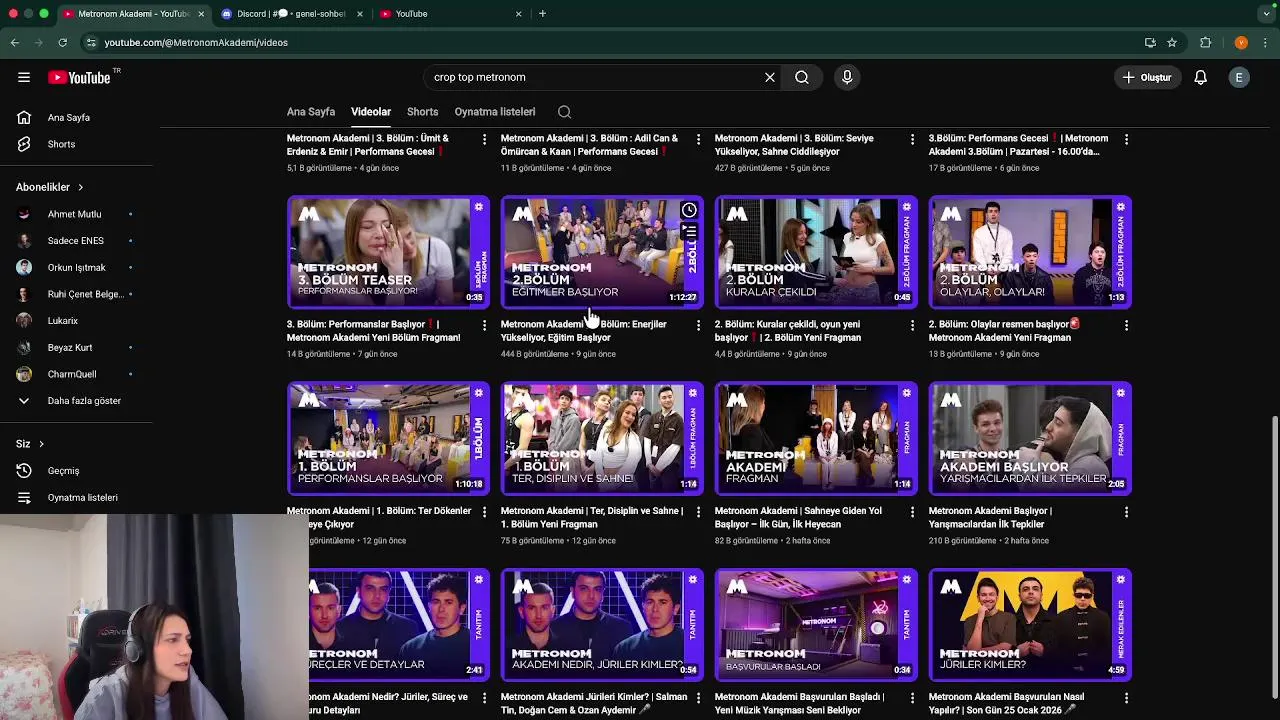Switch to the second YouTube browser tab

450,14
